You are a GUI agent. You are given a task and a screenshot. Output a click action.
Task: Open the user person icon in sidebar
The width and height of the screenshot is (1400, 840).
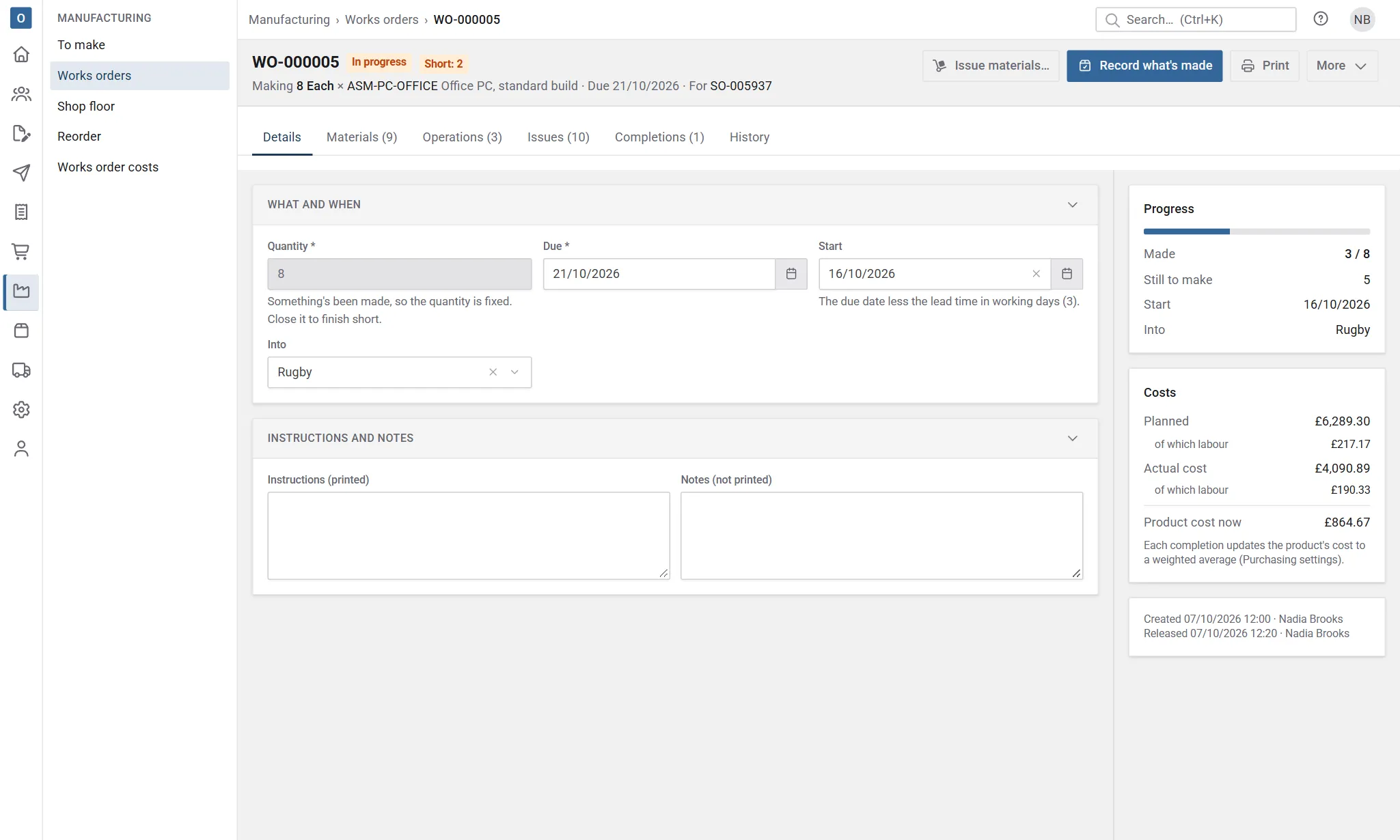(21, 449)
